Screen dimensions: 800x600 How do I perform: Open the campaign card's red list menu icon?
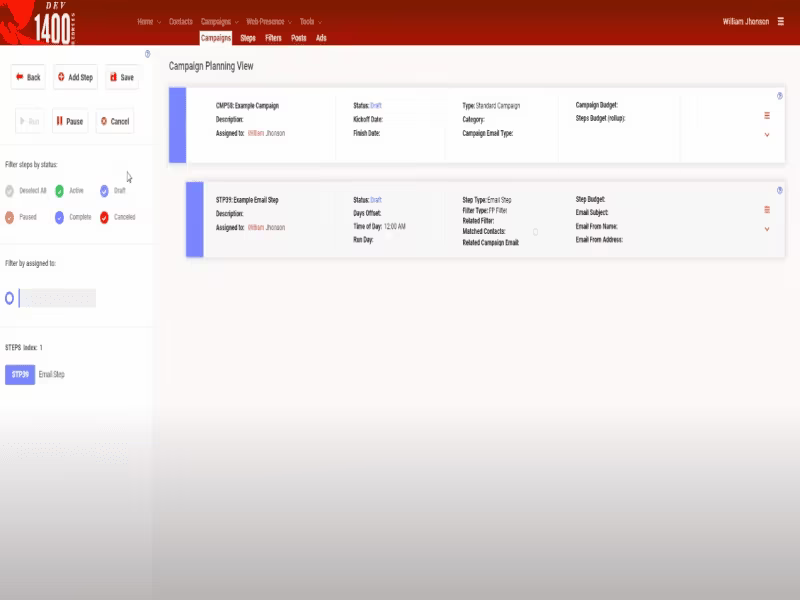[x=767, y=116]
